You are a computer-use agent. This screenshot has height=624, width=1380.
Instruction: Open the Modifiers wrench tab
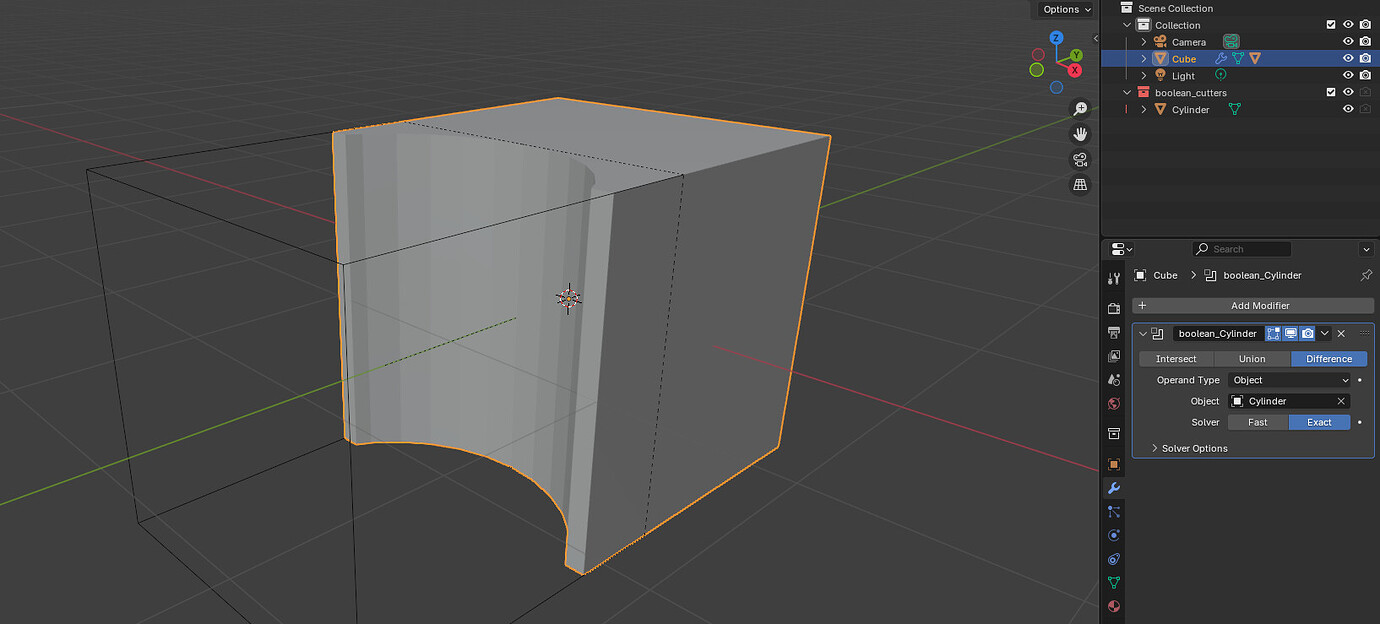(1114, 488)
